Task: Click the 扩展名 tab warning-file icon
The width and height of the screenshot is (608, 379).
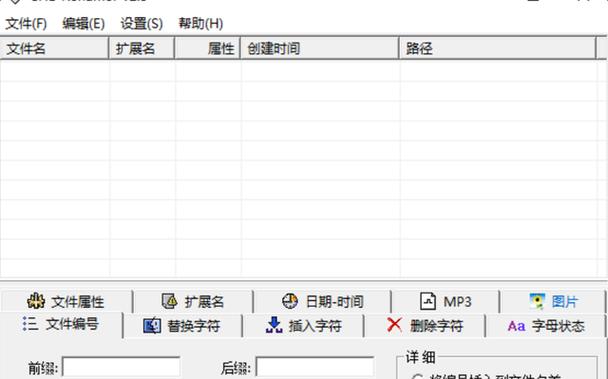Action: 169,301
